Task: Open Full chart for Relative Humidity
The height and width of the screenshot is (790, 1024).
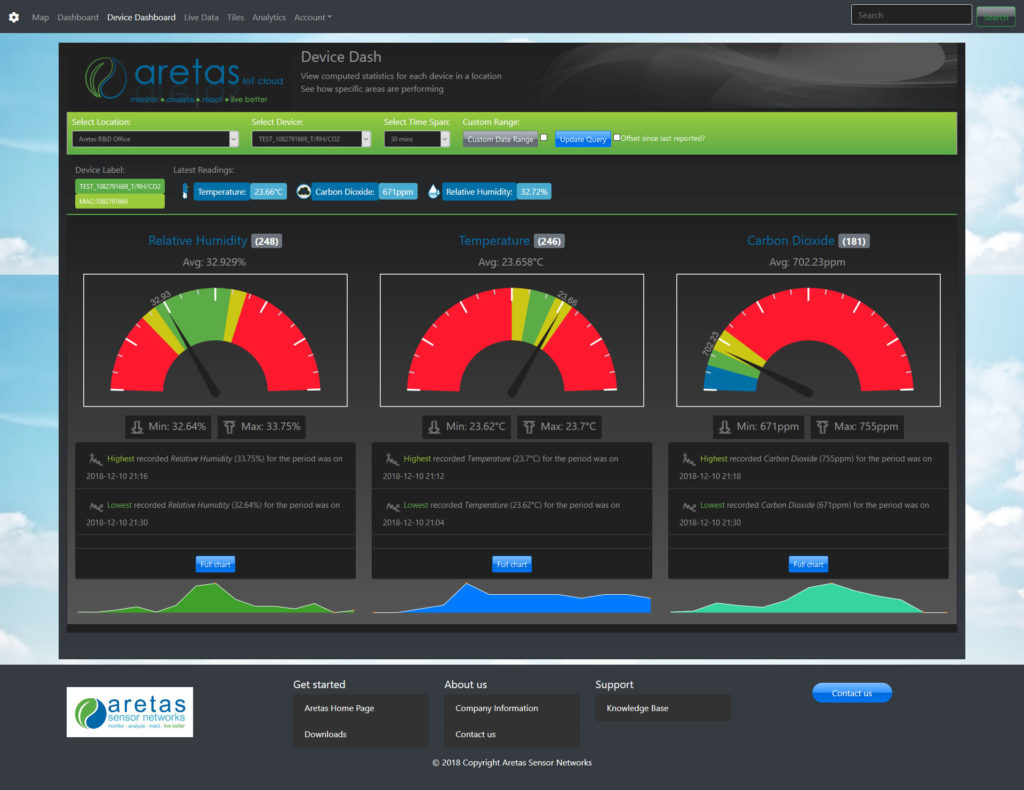Action: coord(216,564)
